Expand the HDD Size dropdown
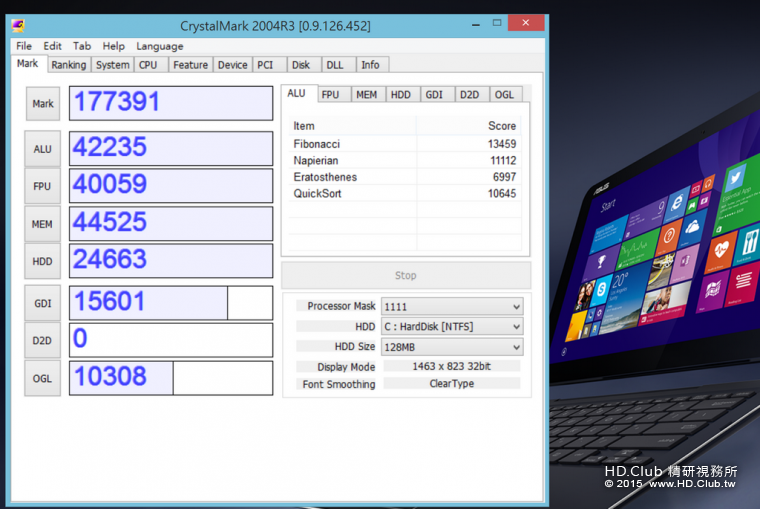The height and width of the screenshot is (509, 760). [x=452, y=347]
